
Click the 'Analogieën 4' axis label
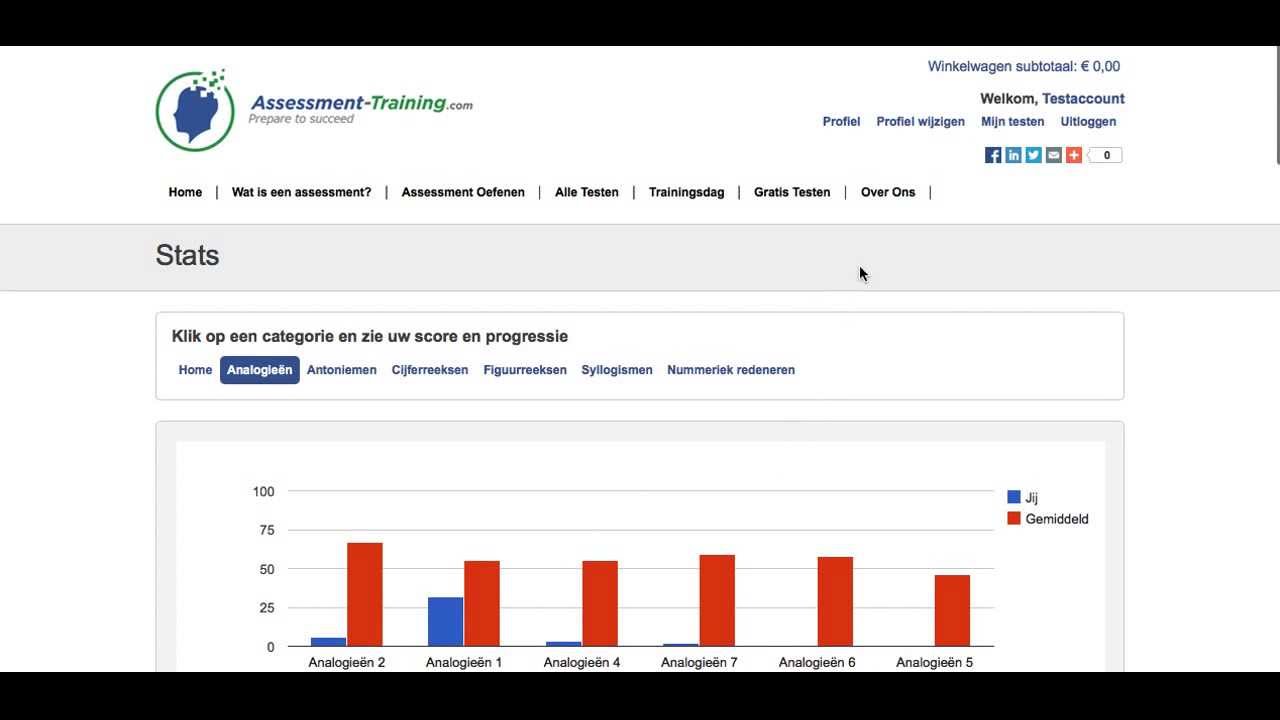(582, 663)
